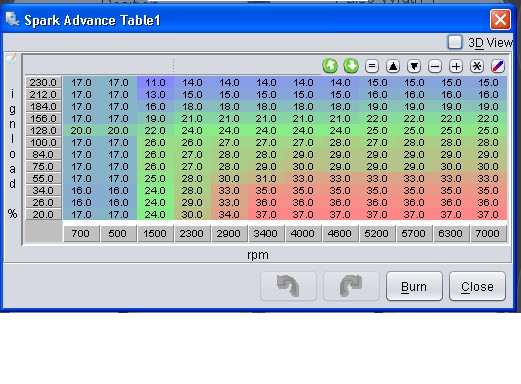
Task: Click the undo arrow button
Action: click(288, 286)
